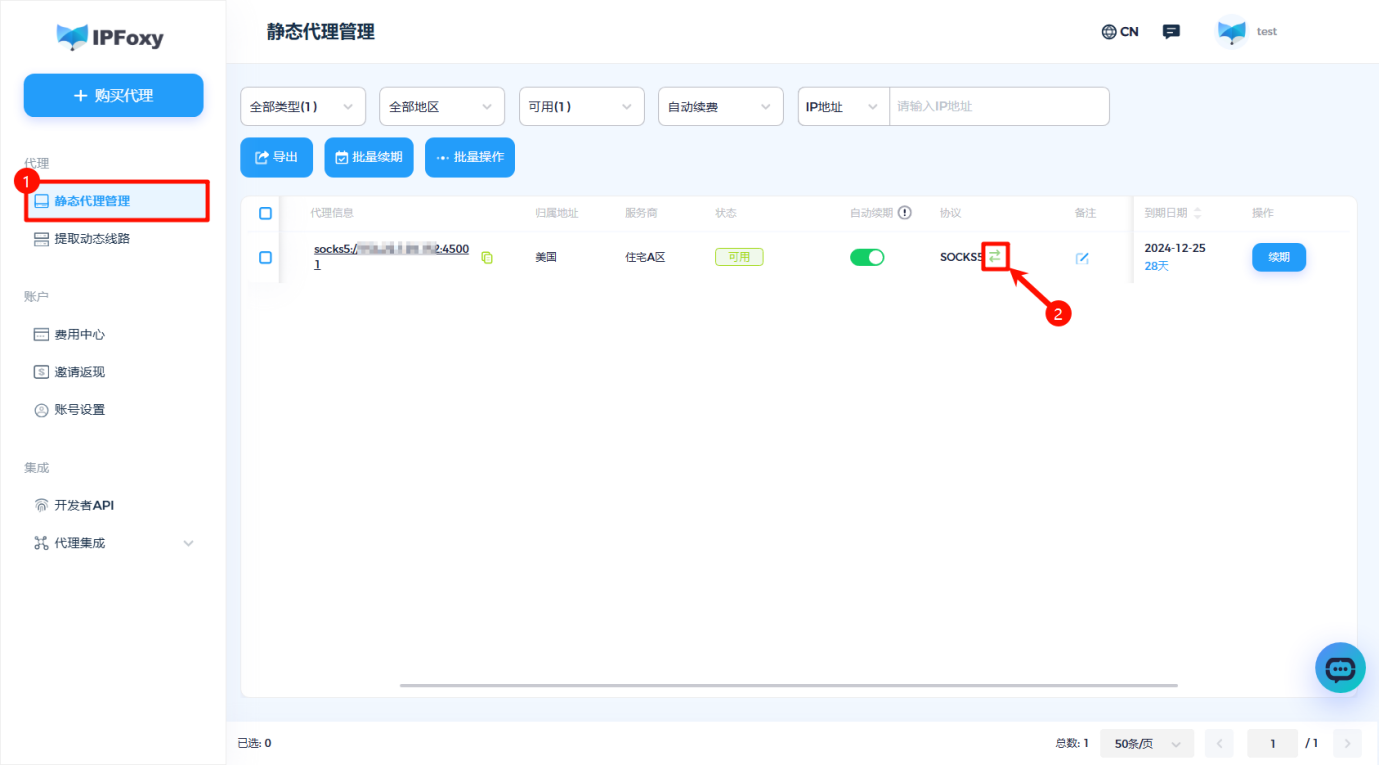Disable auto-renewal toggle for the proxy
The image size is (1379, 765).
coord(867,256)
